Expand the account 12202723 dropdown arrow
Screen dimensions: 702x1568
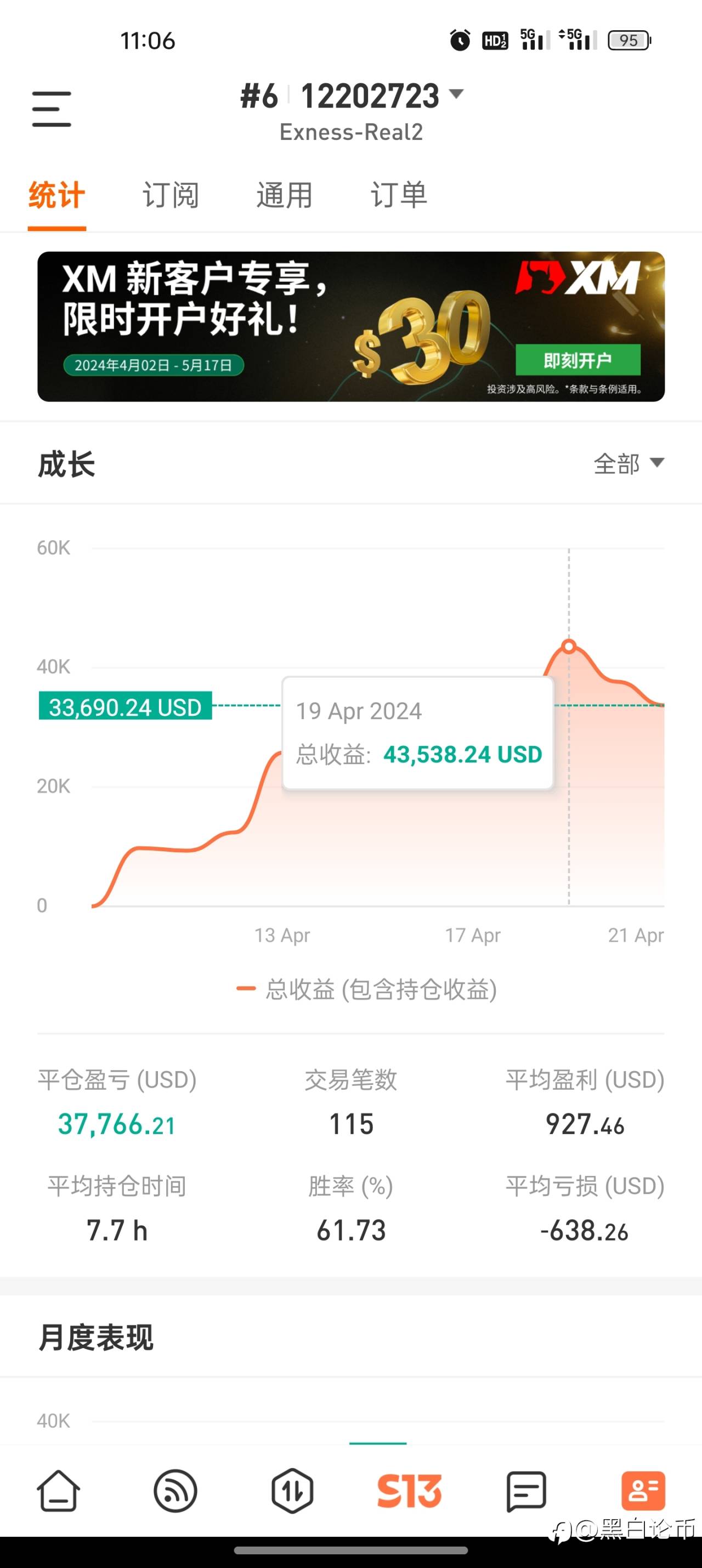coord(456,94)
